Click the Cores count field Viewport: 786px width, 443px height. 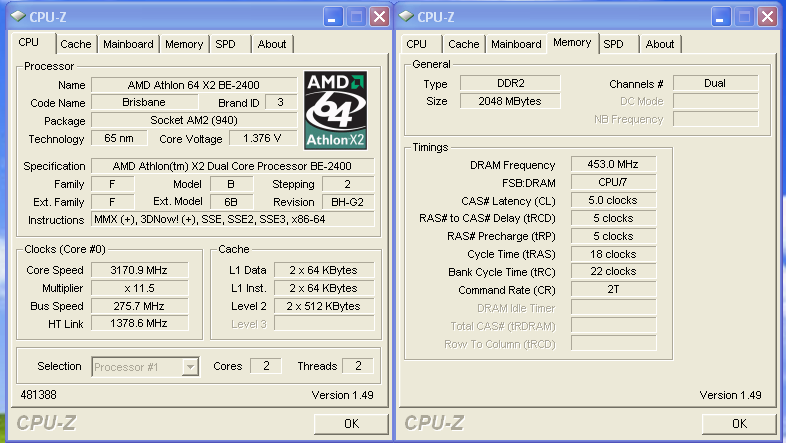[x=266, y=366]
